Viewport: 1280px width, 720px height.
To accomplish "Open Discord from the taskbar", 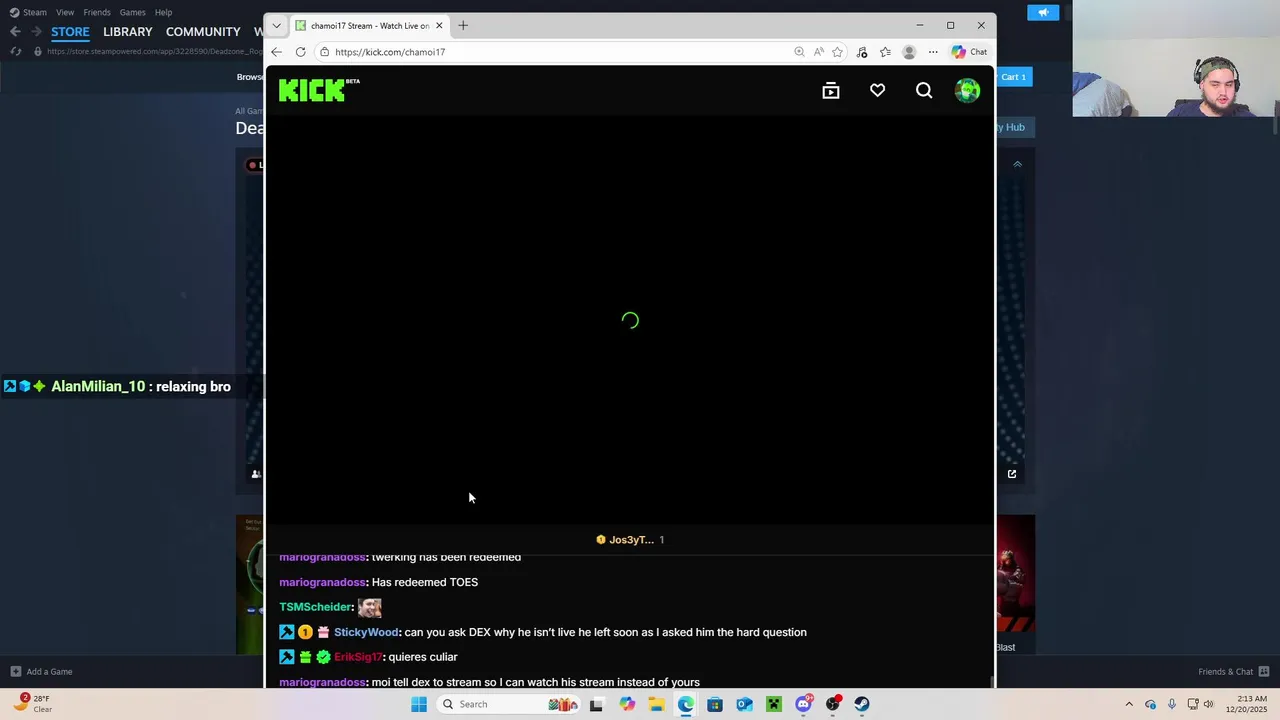I will pyautogui.click(x=803, y=704).
